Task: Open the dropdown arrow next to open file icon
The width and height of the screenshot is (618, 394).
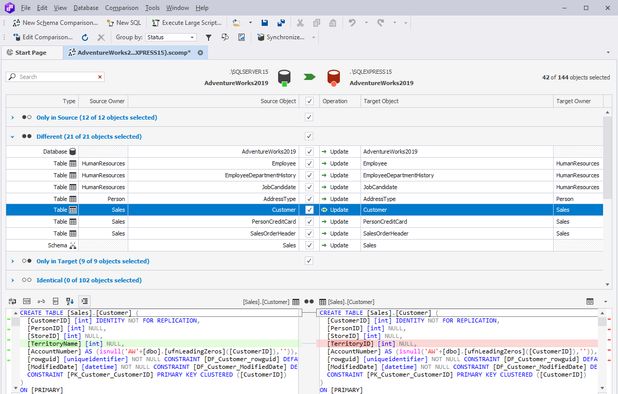Action: point(250,23)
